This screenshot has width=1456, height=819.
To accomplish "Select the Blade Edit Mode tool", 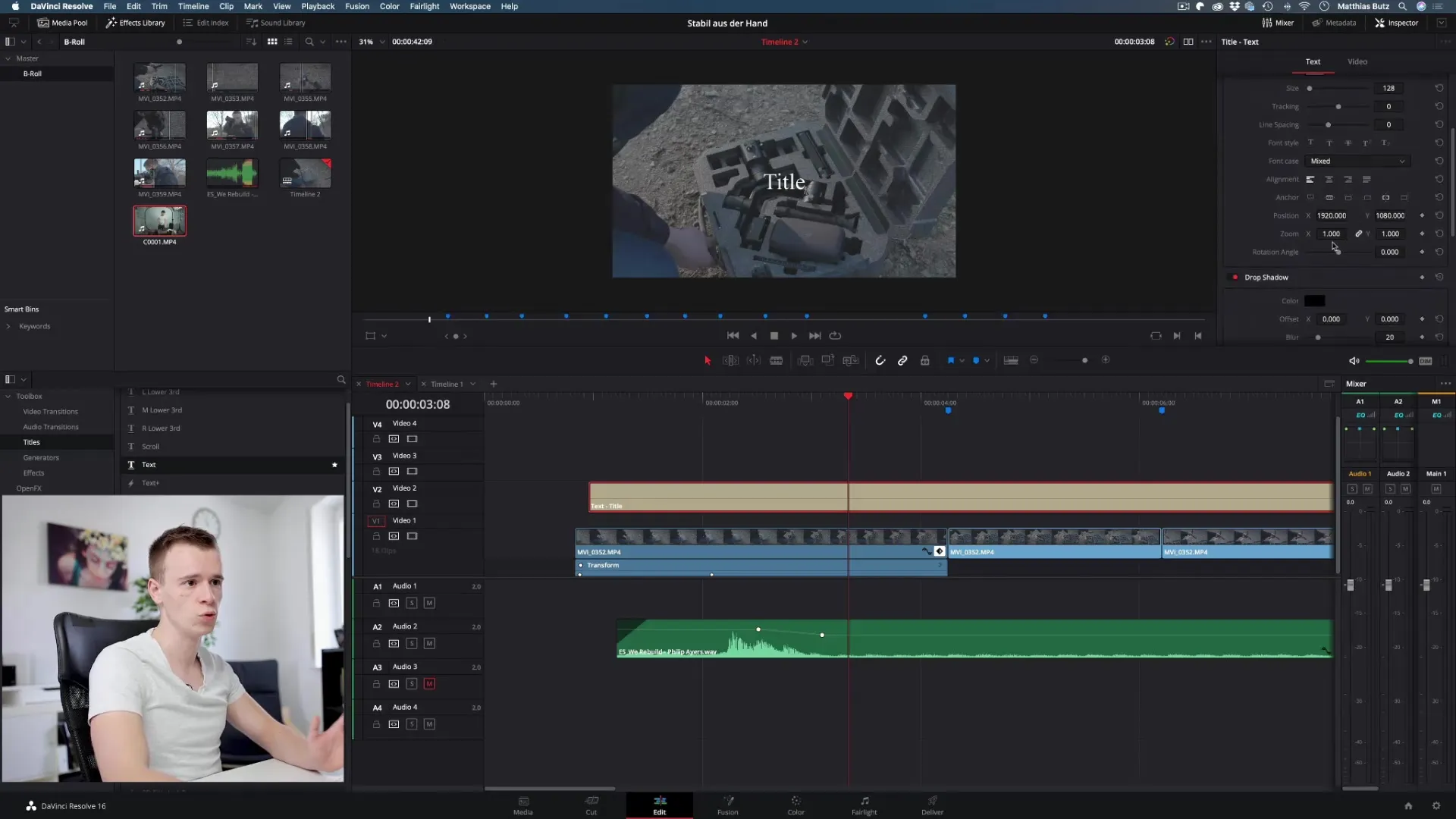I will coord(777,360).
